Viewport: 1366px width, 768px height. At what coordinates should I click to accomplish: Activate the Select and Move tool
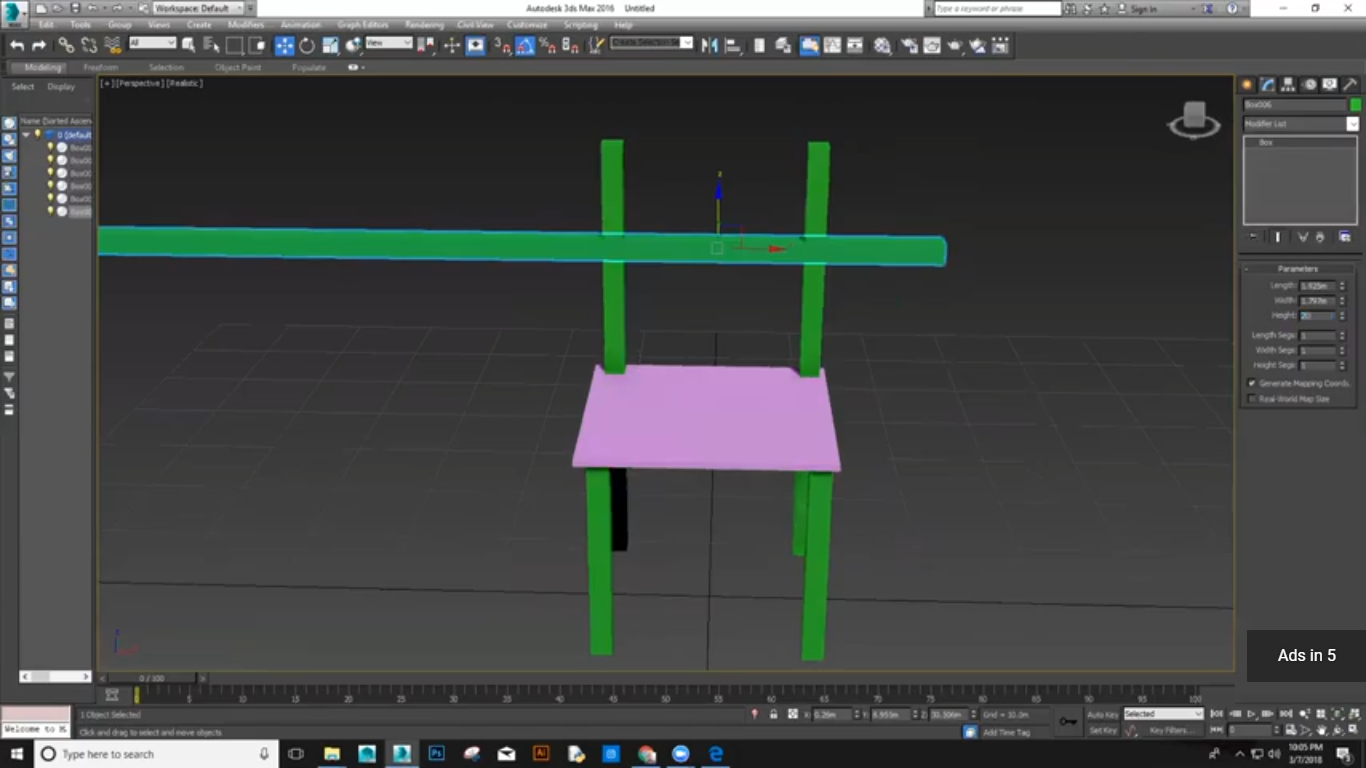[x=284, y=45]
